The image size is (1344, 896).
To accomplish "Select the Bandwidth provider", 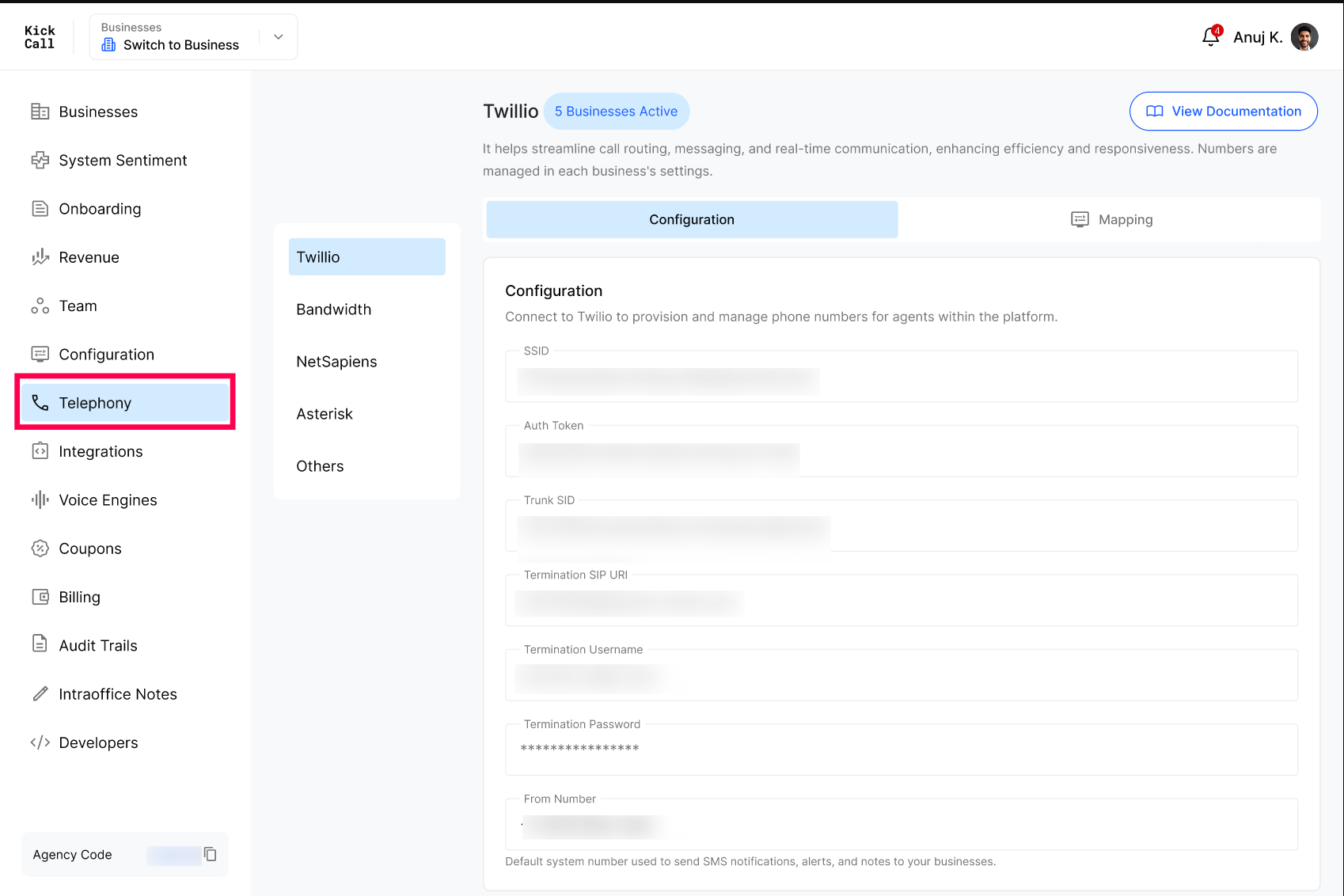I will pyautogui.click(x=366, y=309).
